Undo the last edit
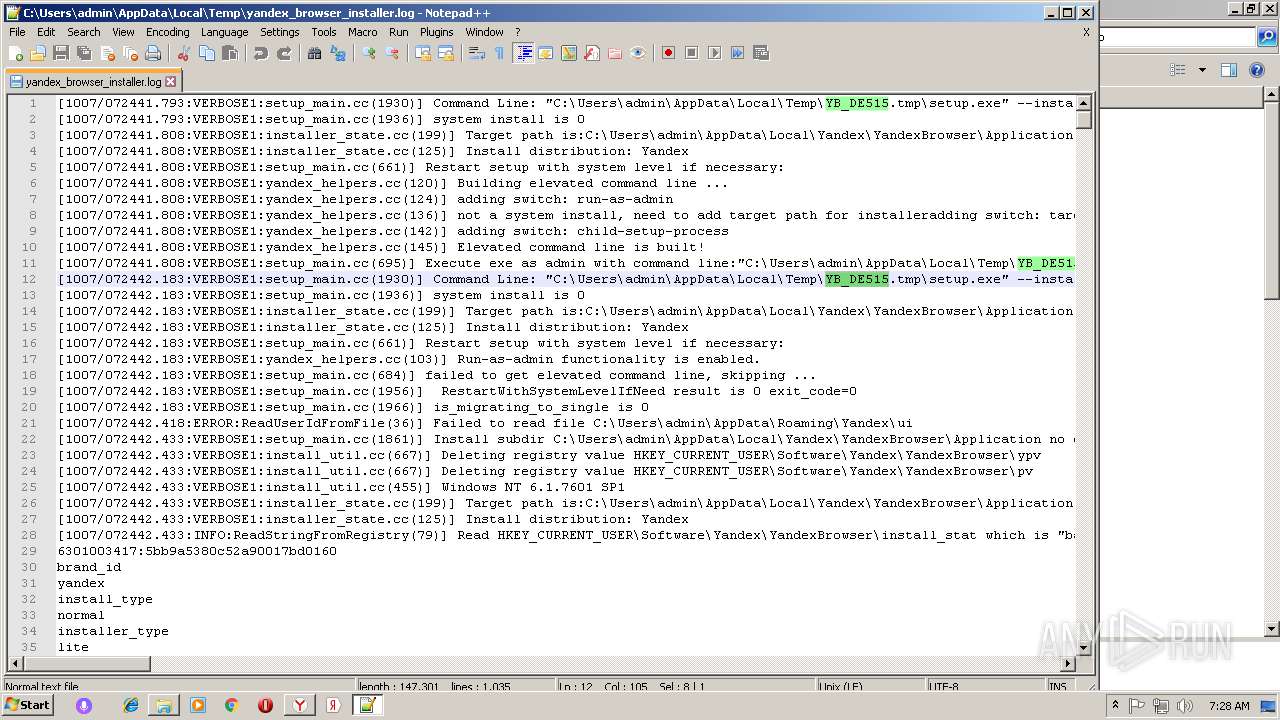The image size is (1280, 720). tap(260, 53)
